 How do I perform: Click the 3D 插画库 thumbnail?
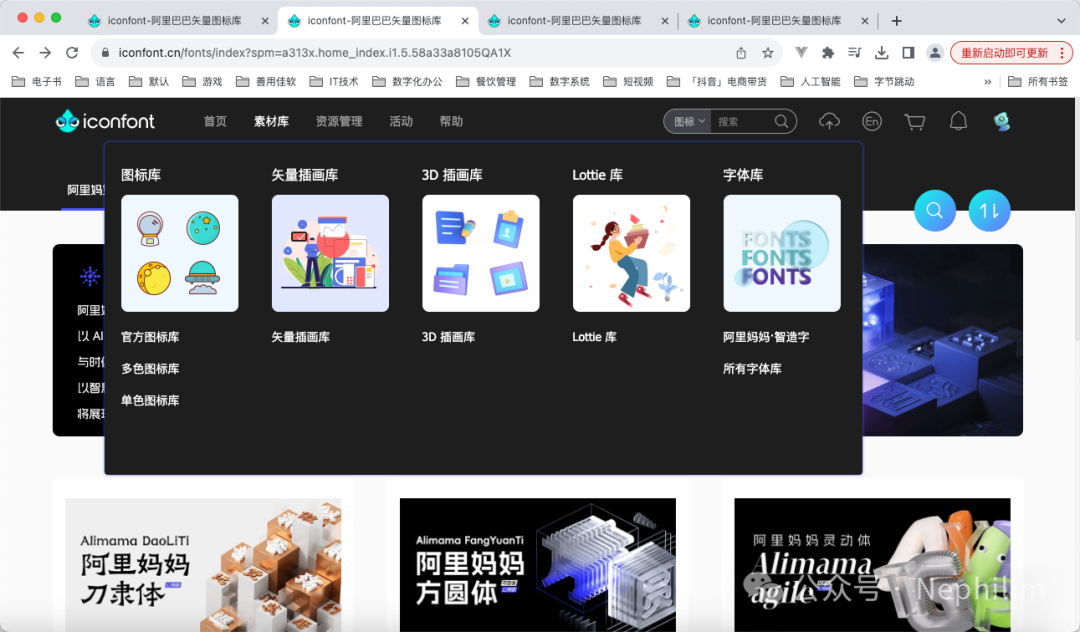(481, 253)
